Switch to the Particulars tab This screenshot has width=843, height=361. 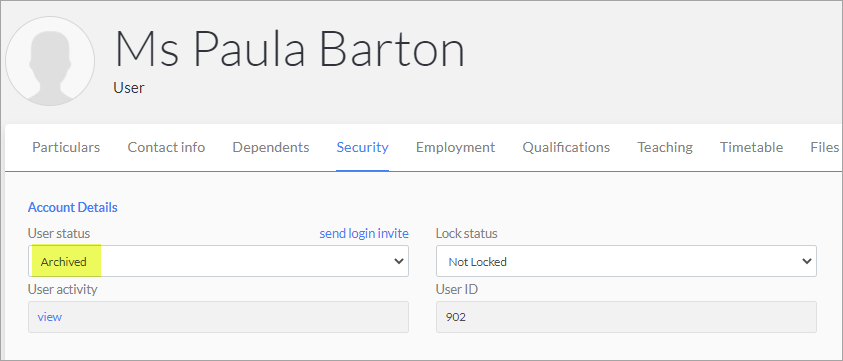[x=66, y=147]
